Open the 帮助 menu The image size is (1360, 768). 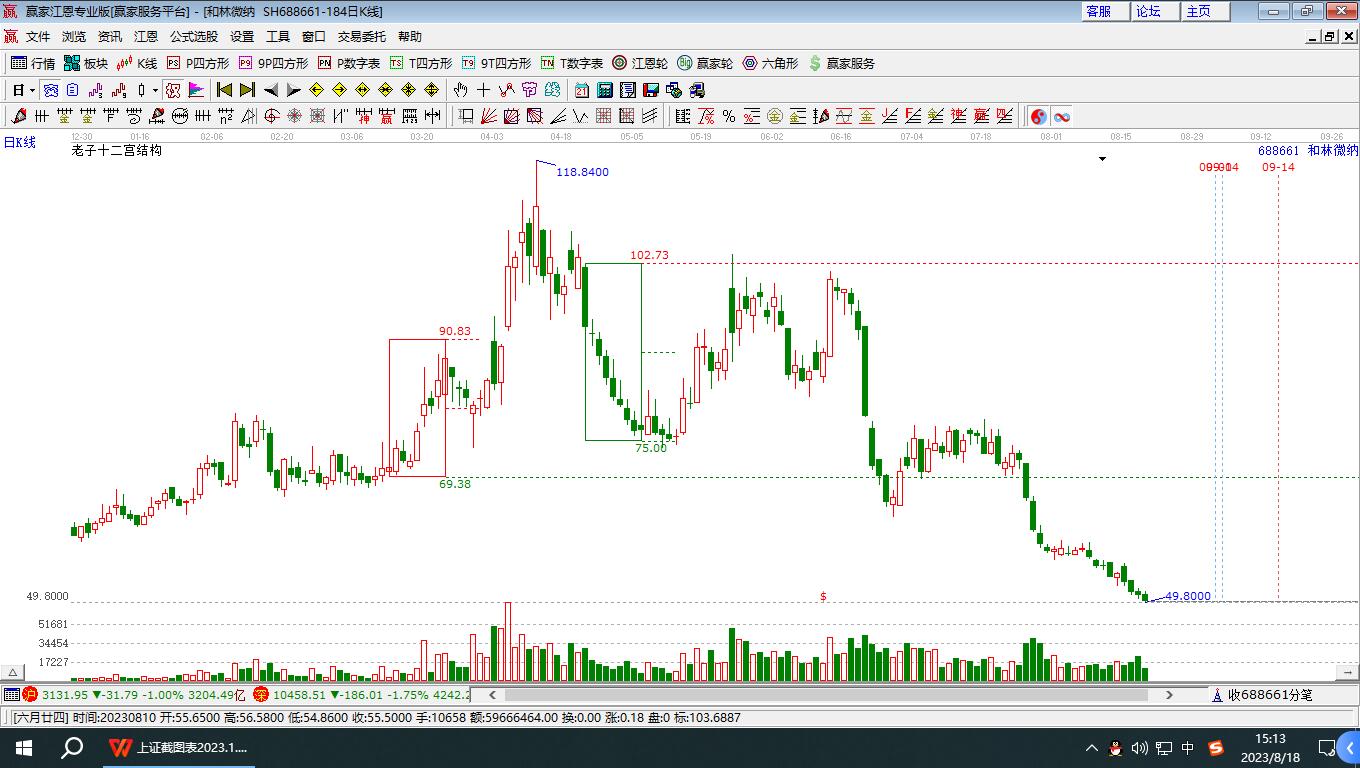[x=410, y=36]
